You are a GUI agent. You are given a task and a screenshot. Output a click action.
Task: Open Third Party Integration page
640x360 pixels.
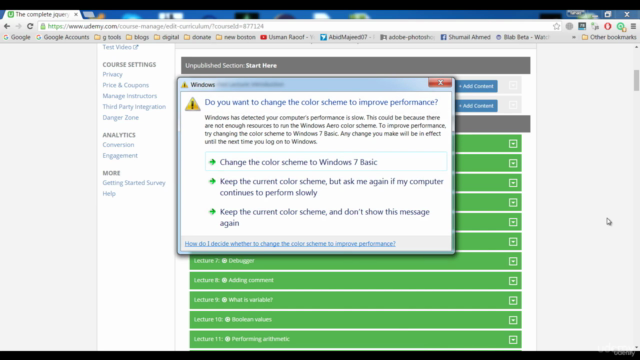(x=134, y=107)
